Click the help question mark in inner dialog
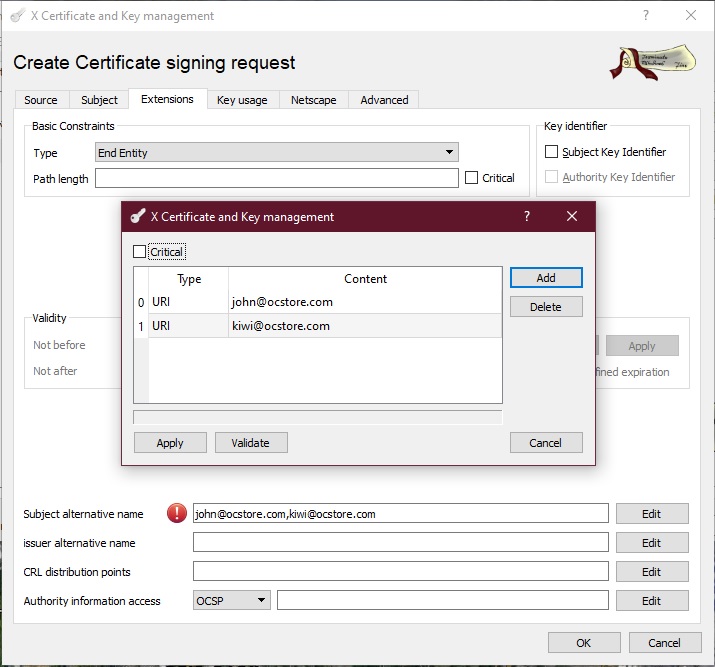The width and height of the screenshot is (715, 667). pos(527,216)
